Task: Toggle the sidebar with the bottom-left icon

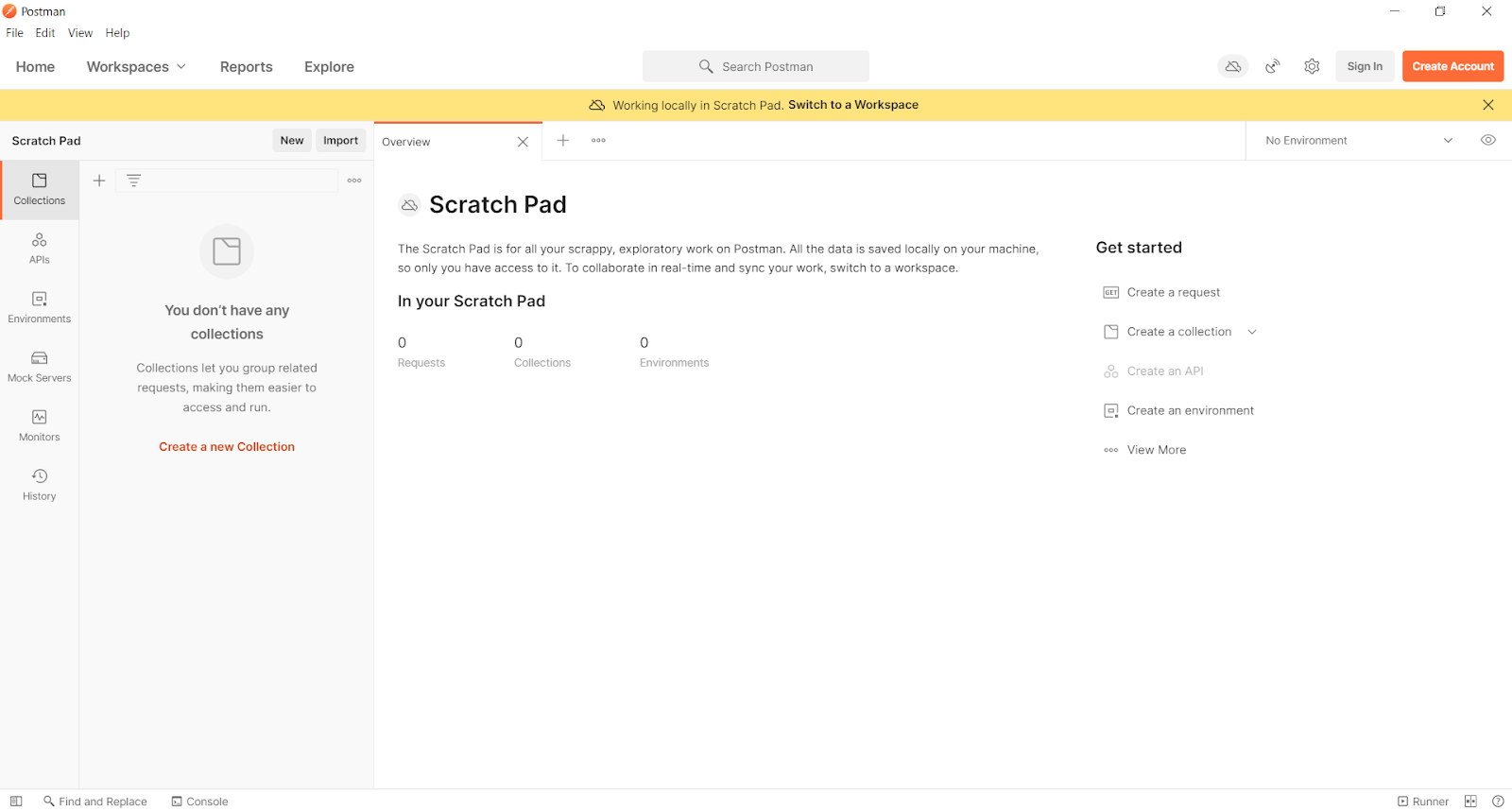Action: coord(16,802)
